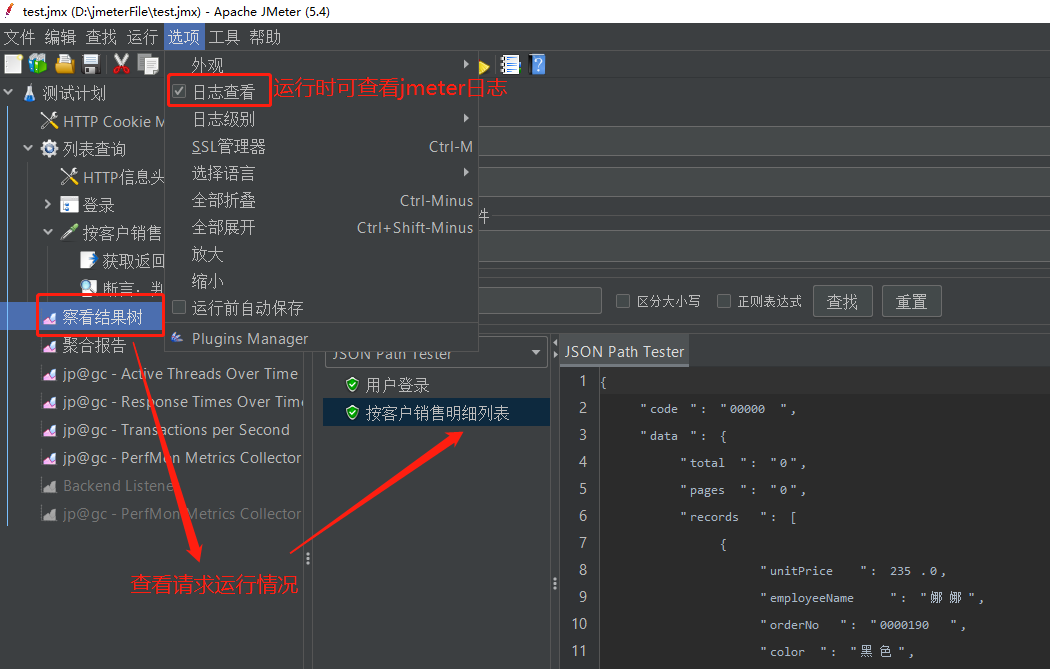Open the 查找 menu in the menu bar
The width and height of the screenshot is (1050, 669).
[x=101, y=37]
